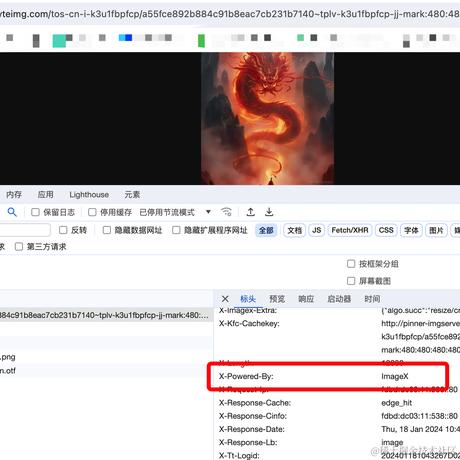Screen dimensions: 460x460
Task: Enable the 停用缓存 checkbox
Action: tap(92, 212)
